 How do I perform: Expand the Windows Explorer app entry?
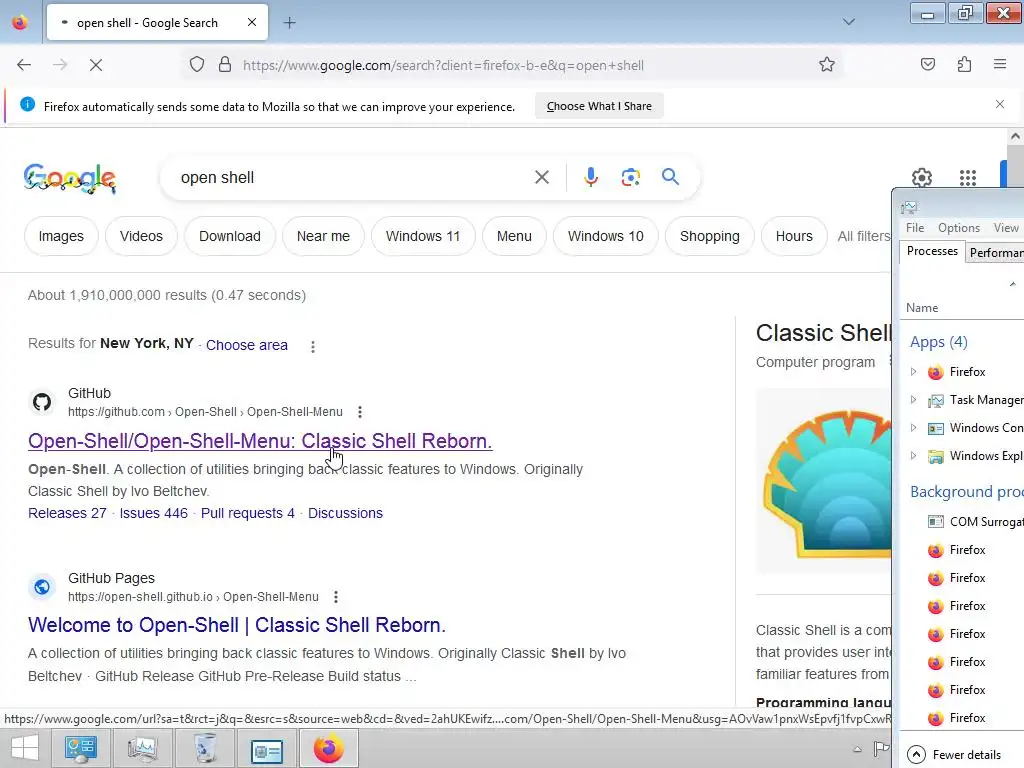click(913, 456)
